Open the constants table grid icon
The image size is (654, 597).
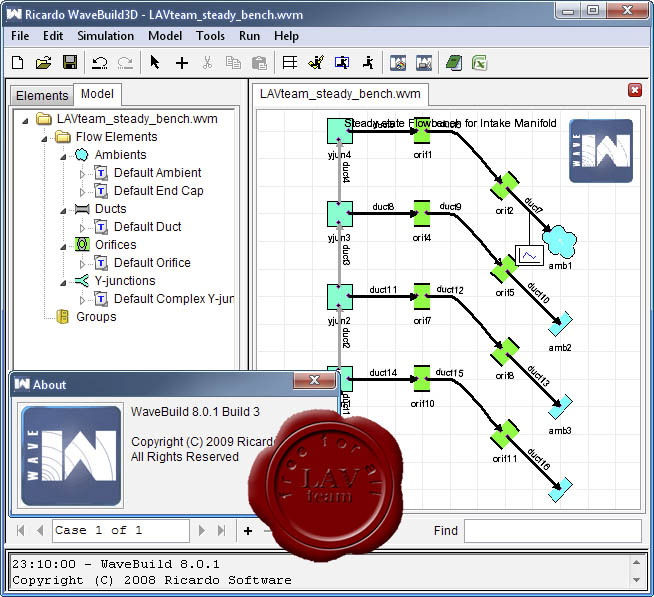click(x=289, y=63)
